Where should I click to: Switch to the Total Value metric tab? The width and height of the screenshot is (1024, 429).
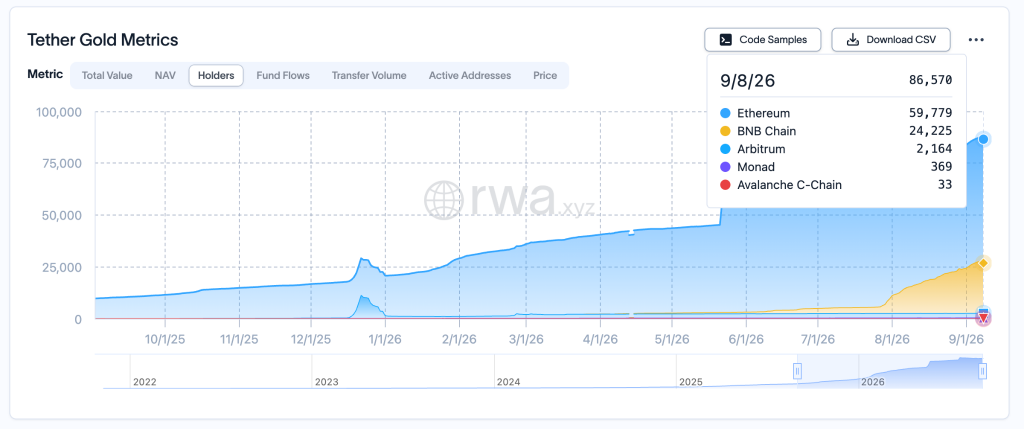107,76
